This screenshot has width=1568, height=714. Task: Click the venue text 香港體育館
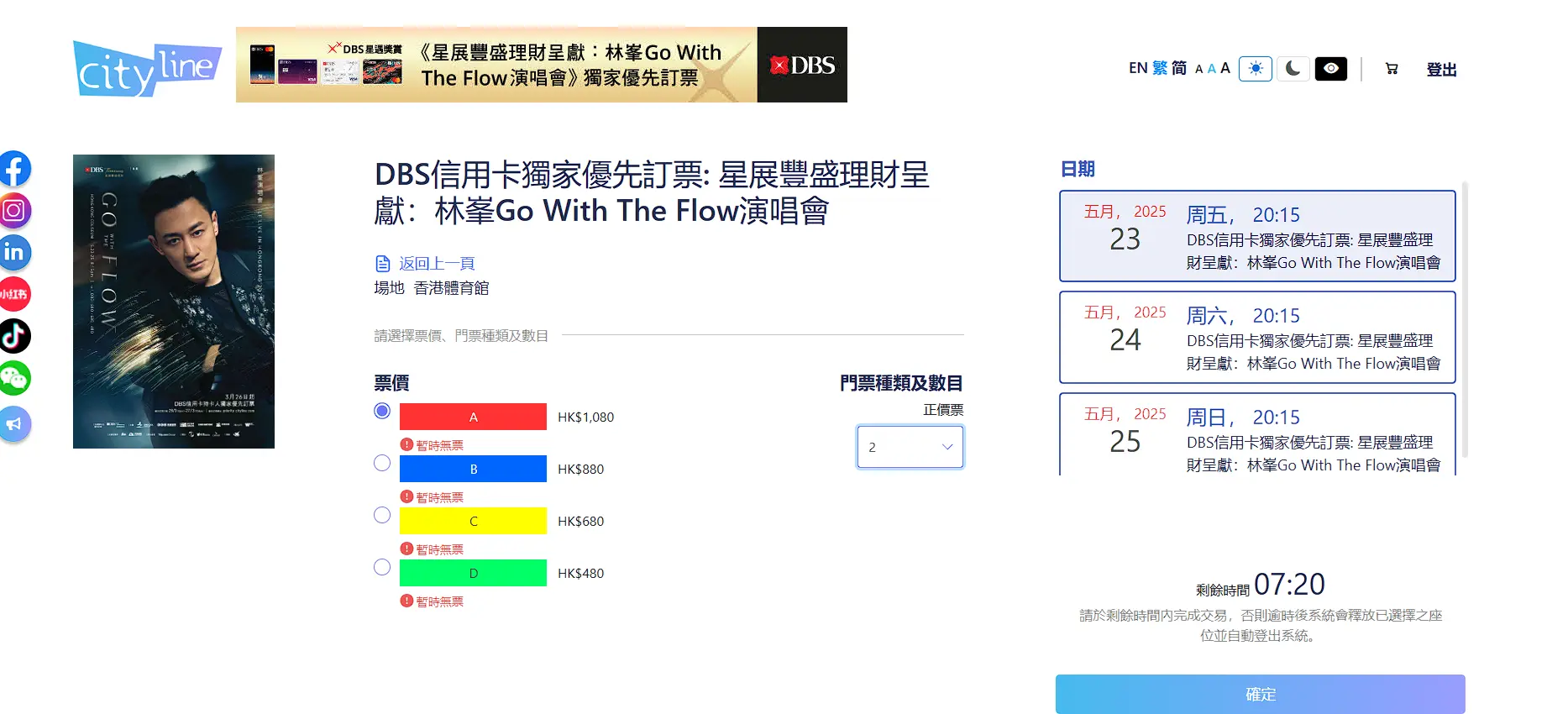click(451, 288)
